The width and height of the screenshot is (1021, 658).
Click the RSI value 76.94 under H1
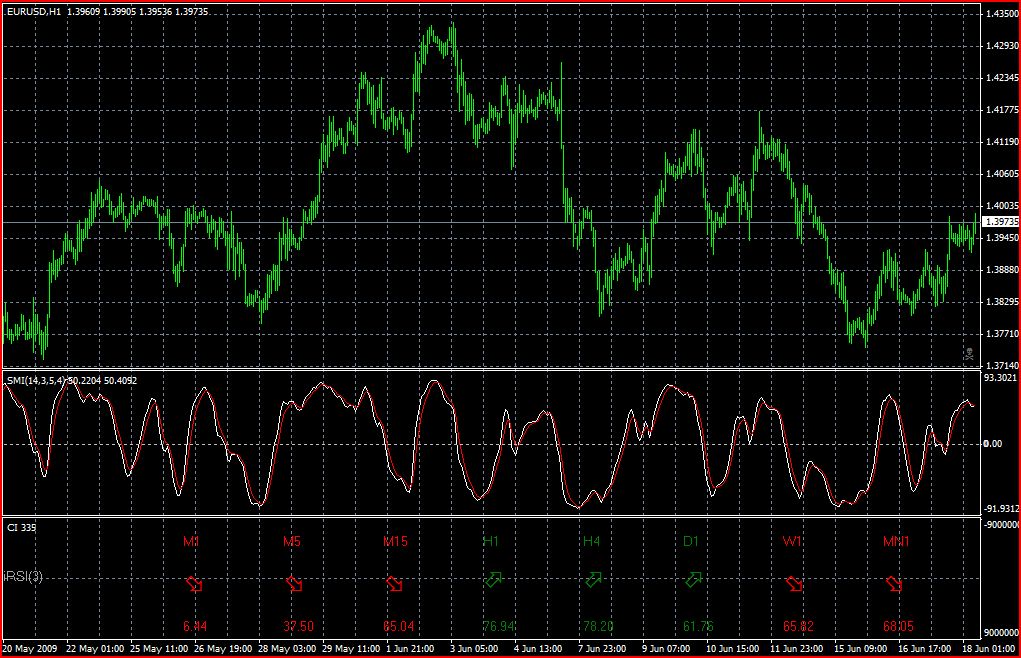coord(499,626)
